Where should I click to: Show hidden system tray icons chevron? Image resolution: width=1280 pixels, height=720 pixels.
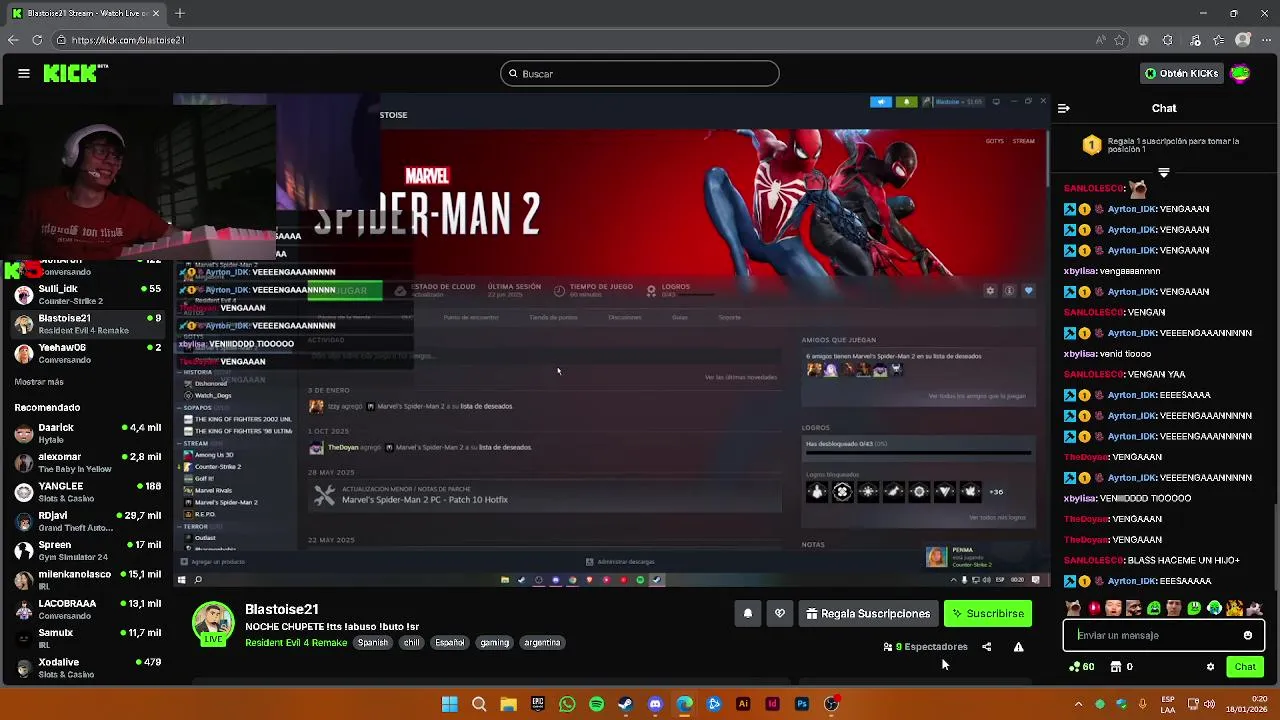click(x=1078, y=704)
